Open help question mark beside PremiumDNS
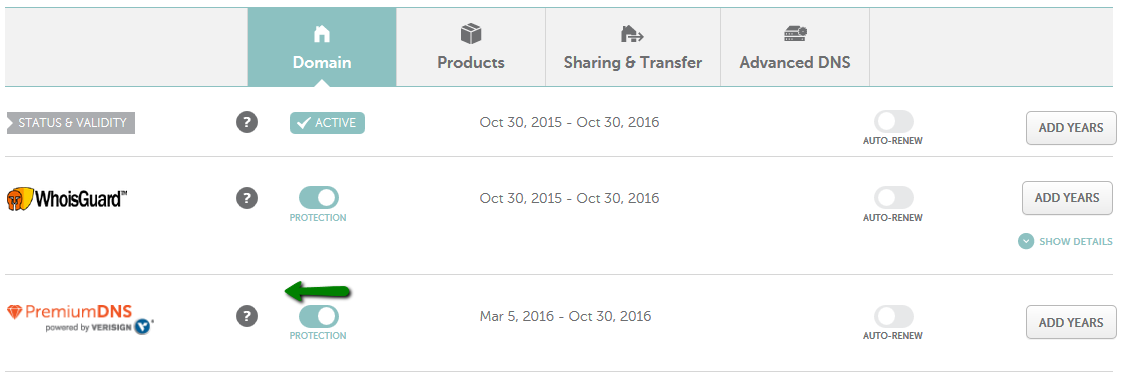This screenshot has height=378, width=1122. [x=247, y=316]
